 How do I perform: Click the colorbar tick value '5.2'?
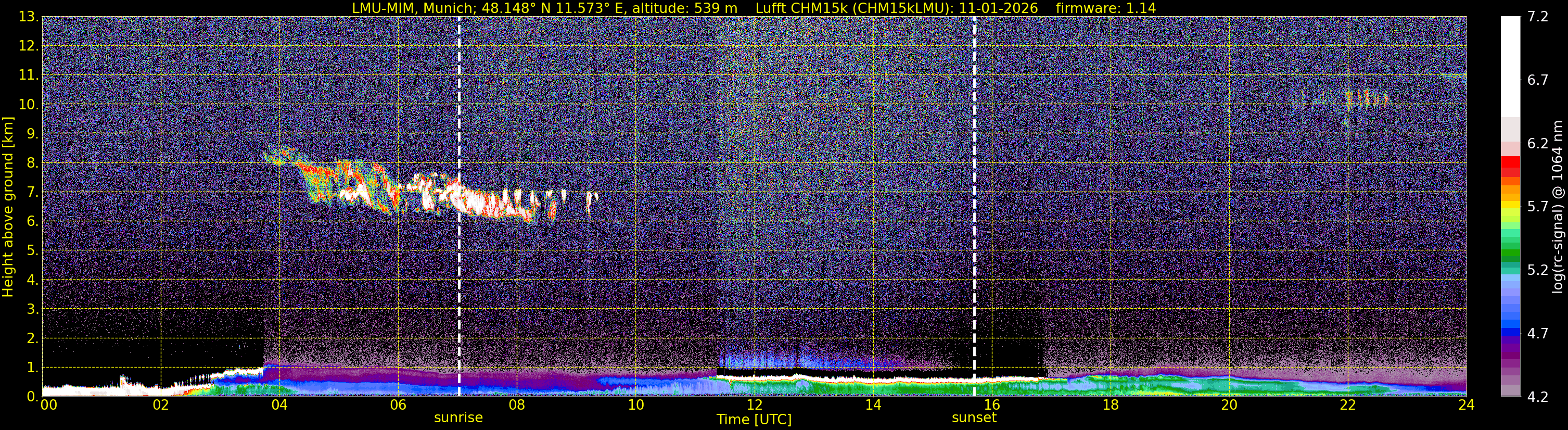tap(1538, 270)
